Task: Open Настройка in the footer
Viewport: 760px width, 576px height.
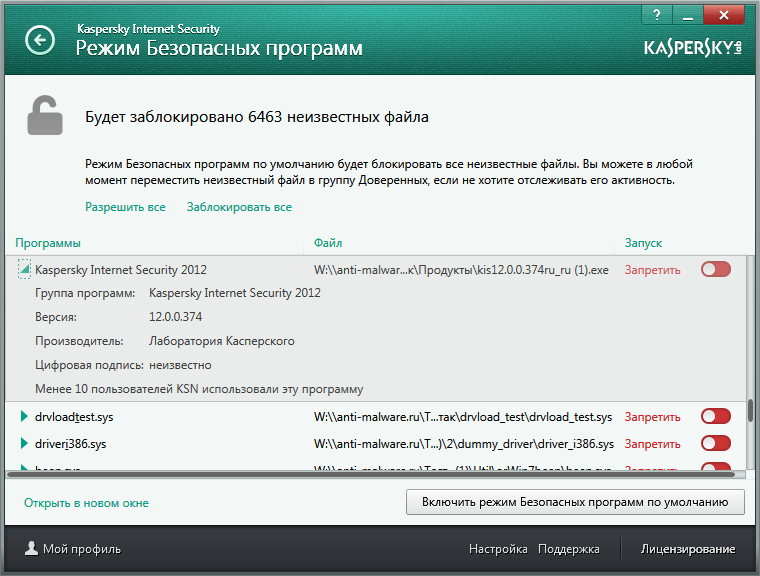Action: point(498,549)
